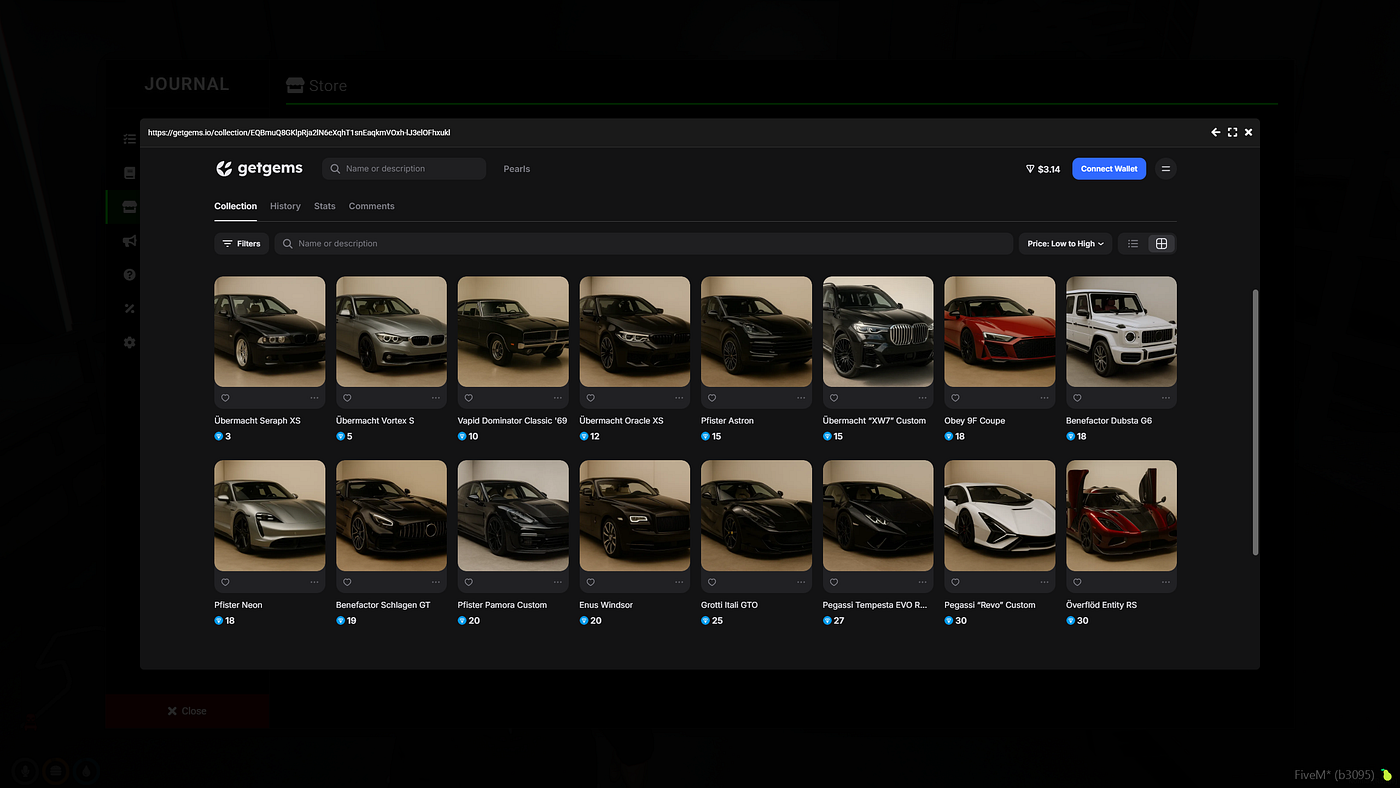
Task: View the Comments tab
Action: [x=372, y=206]
